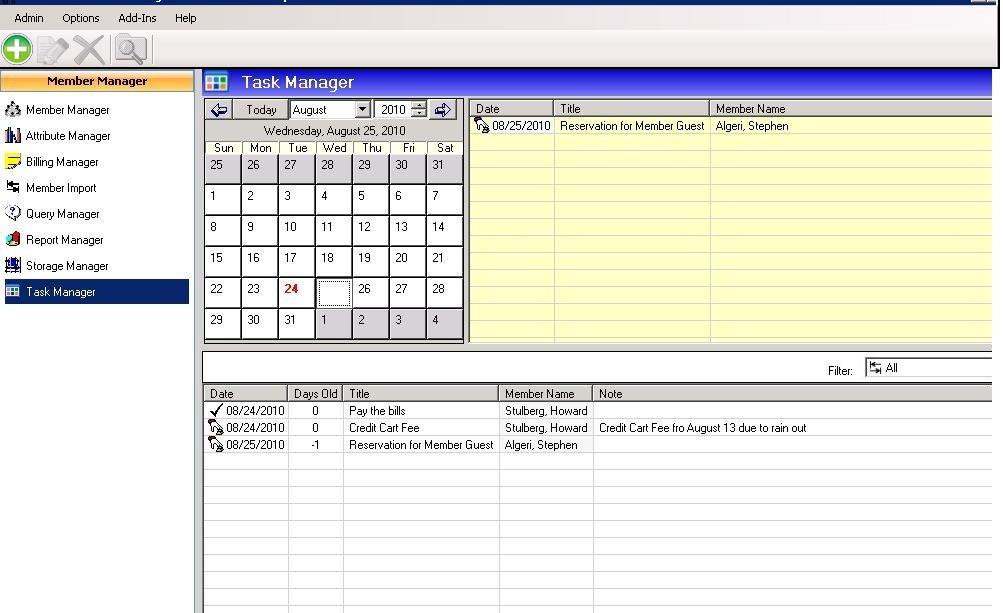Select Task Manager in the sidebar
This screenshot has width=1003, height=613.
click(97, 292)
